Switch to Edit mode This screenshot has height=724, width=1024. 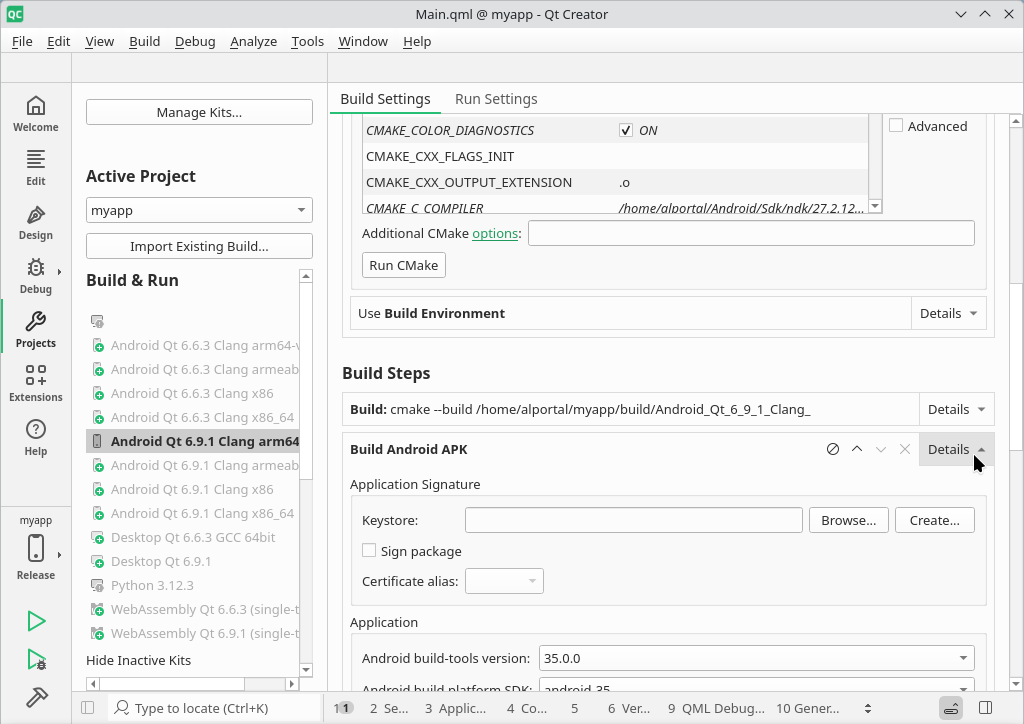point(36,168)
